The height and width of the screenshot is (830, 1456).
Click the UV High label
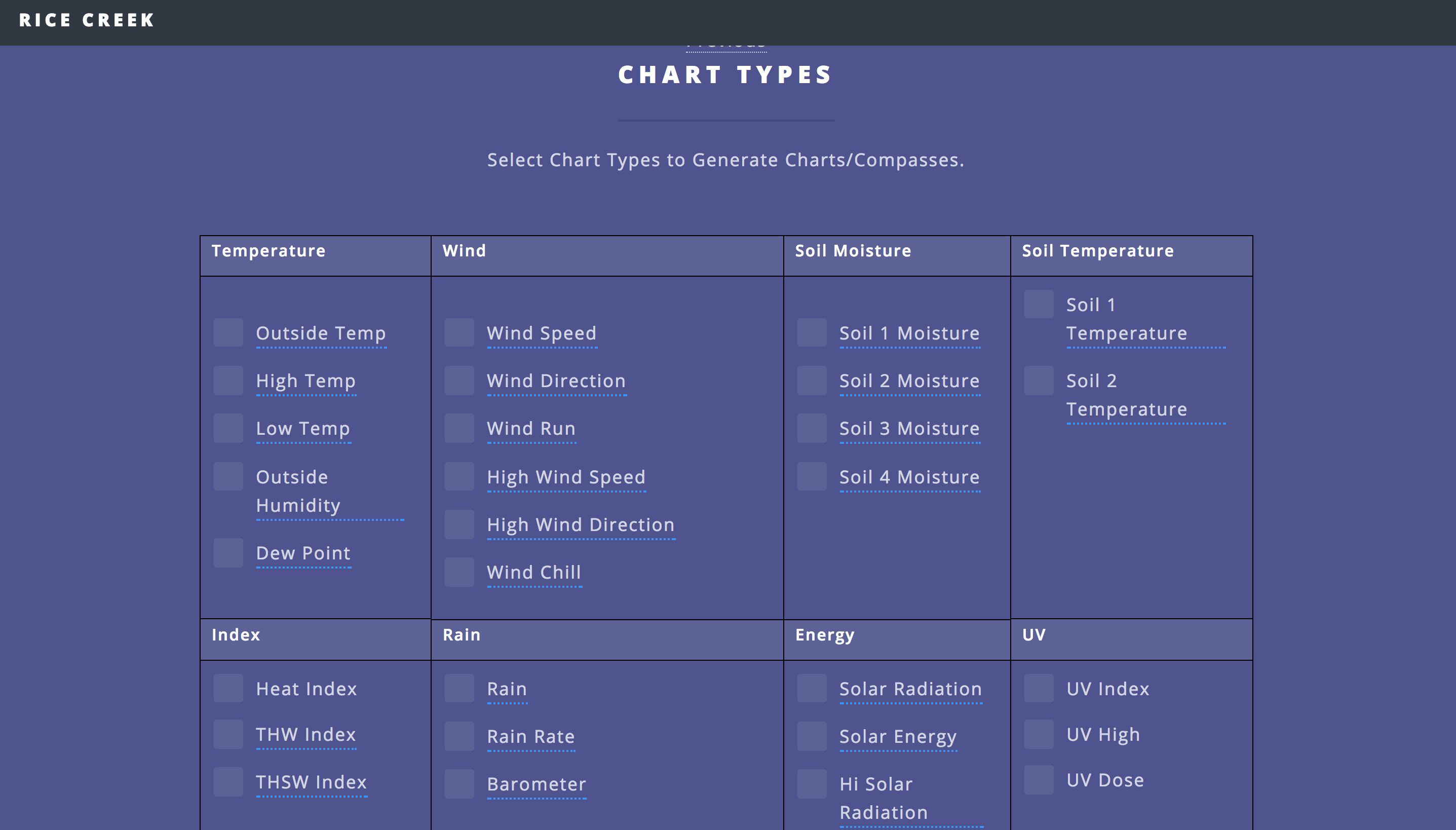pos(1103,734)
